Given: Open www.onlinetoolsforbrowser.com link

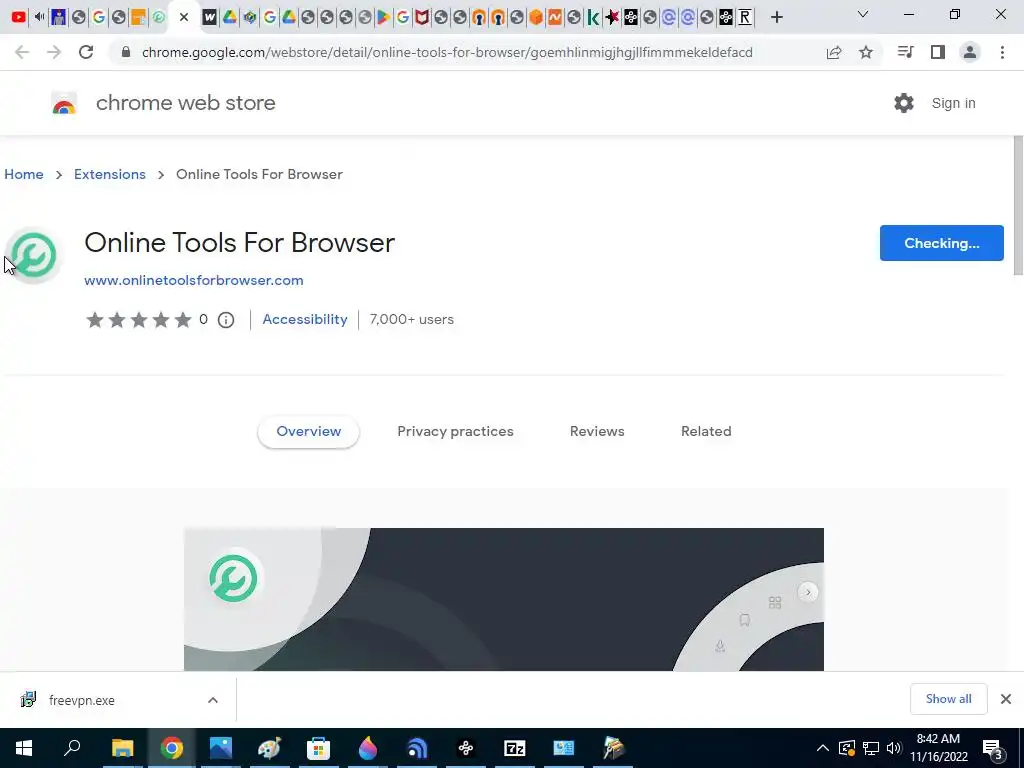Looking at the screenshot, I should [194, 280].
